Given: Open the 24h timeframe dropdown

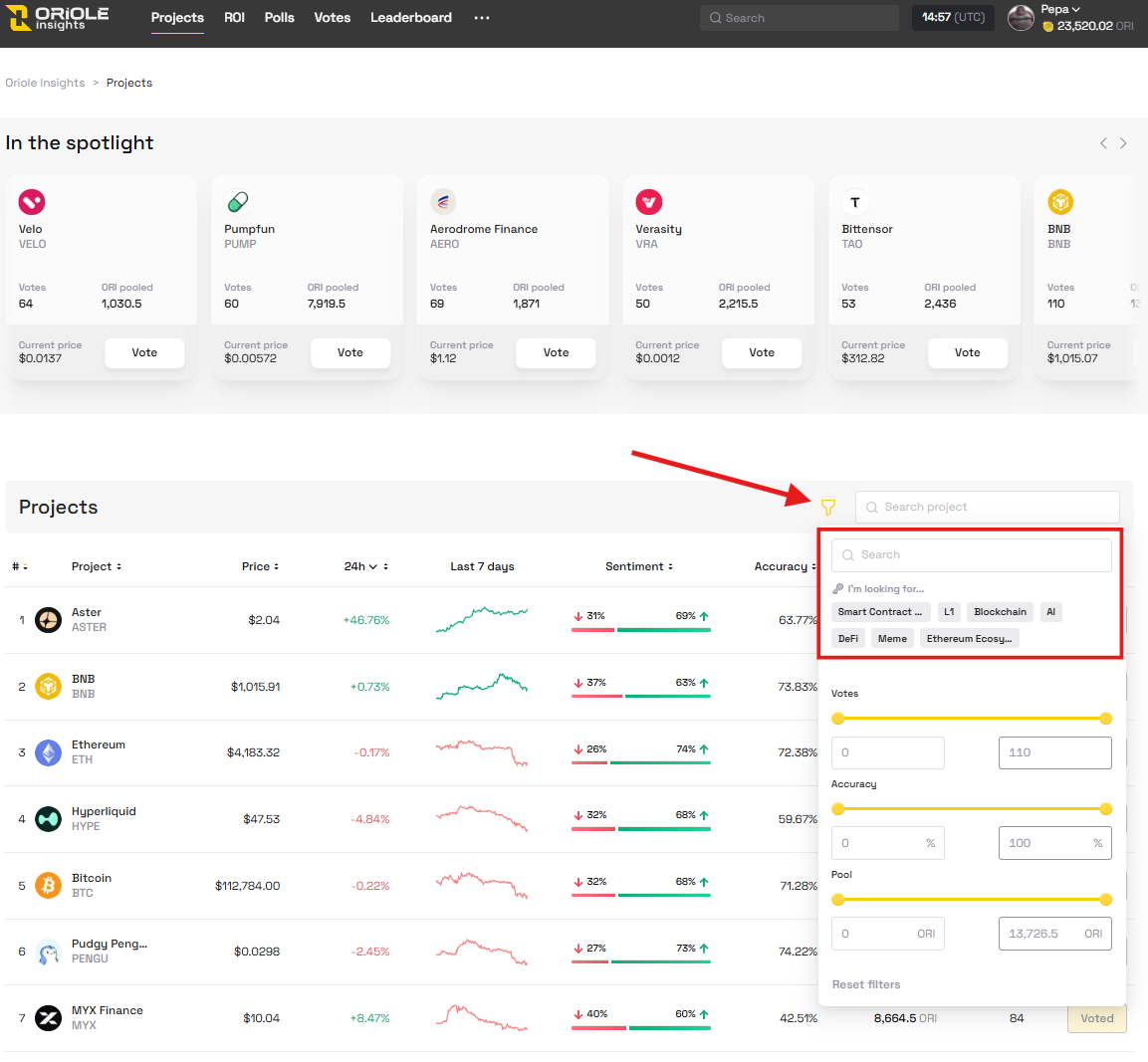Looking at the screenshot, I should coord(360,566).
